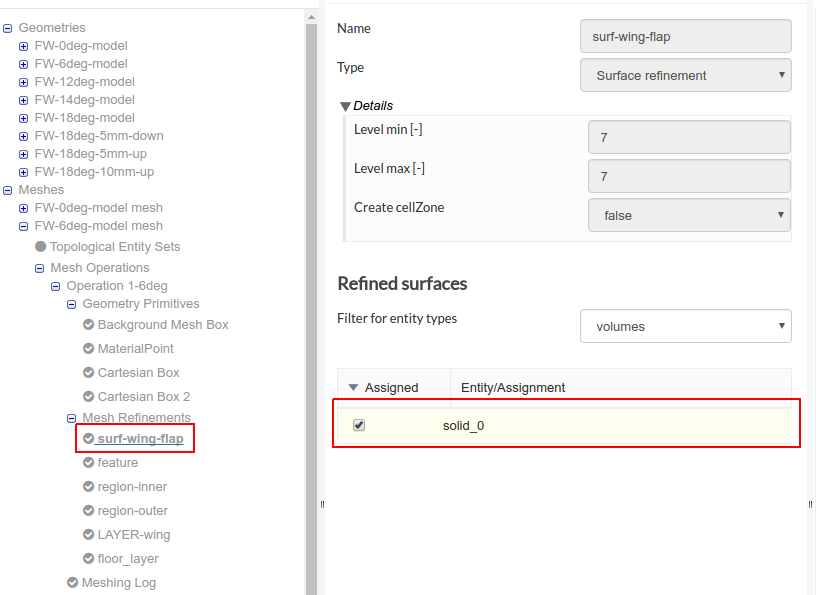Collapse the Details section triangle

coord(345,106)
